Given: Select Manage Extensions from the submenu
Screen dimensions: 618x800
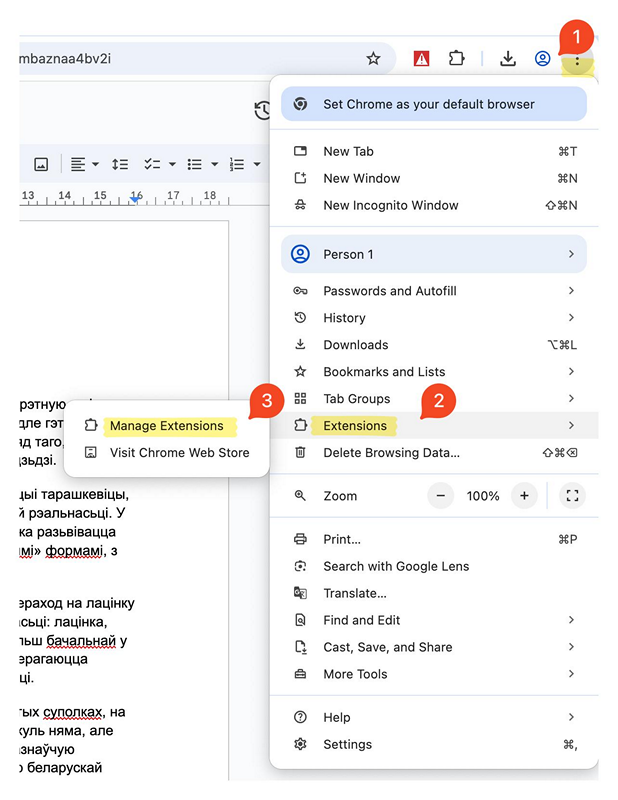Looking at the screenshot, I should 166,426.
